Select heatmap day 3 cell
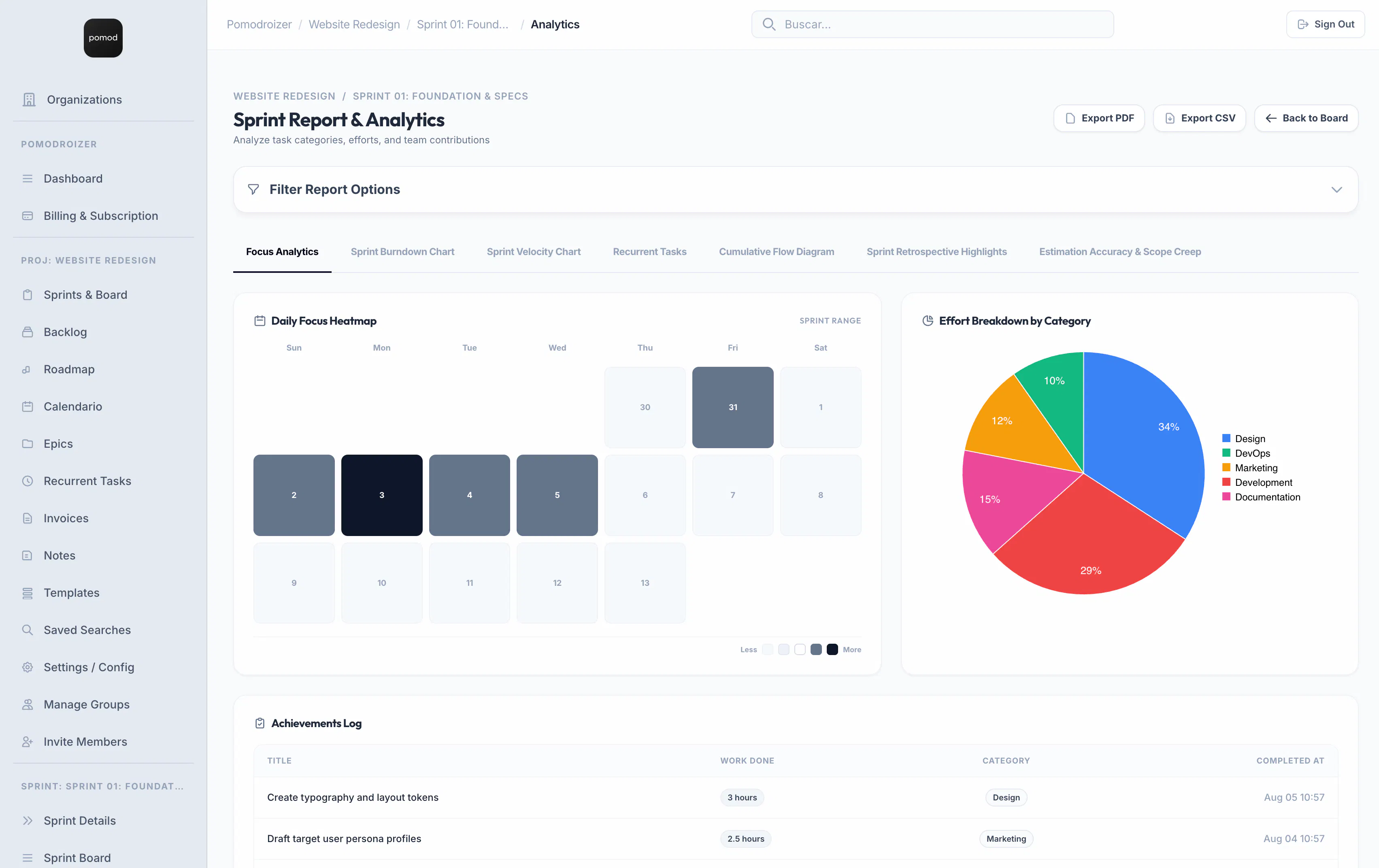The image size is (1379, 868). coord(382,495)
